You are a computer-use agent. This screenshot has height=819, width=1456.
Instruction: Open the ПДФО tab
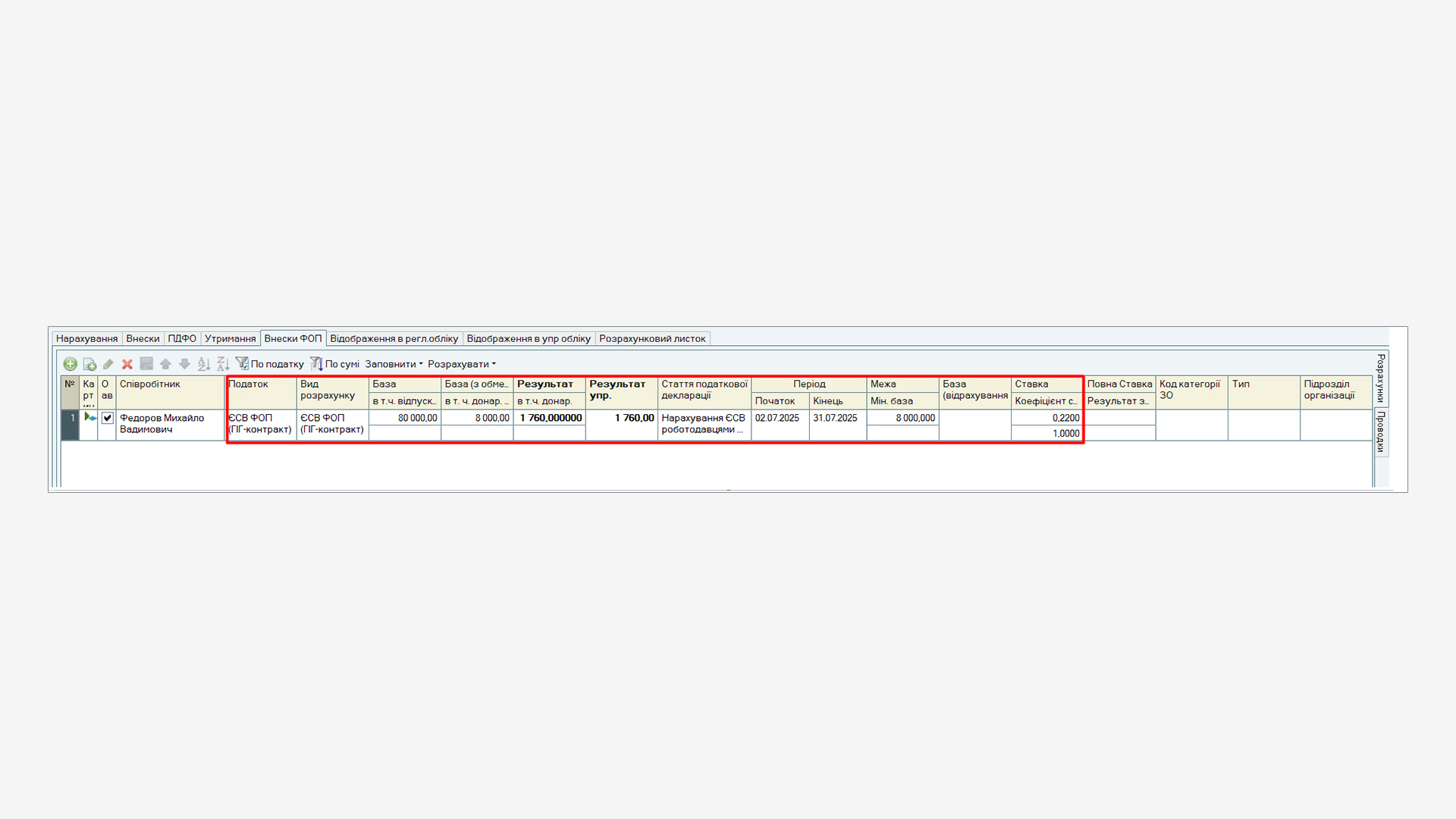pyautogui.click(x=182, y=338)
